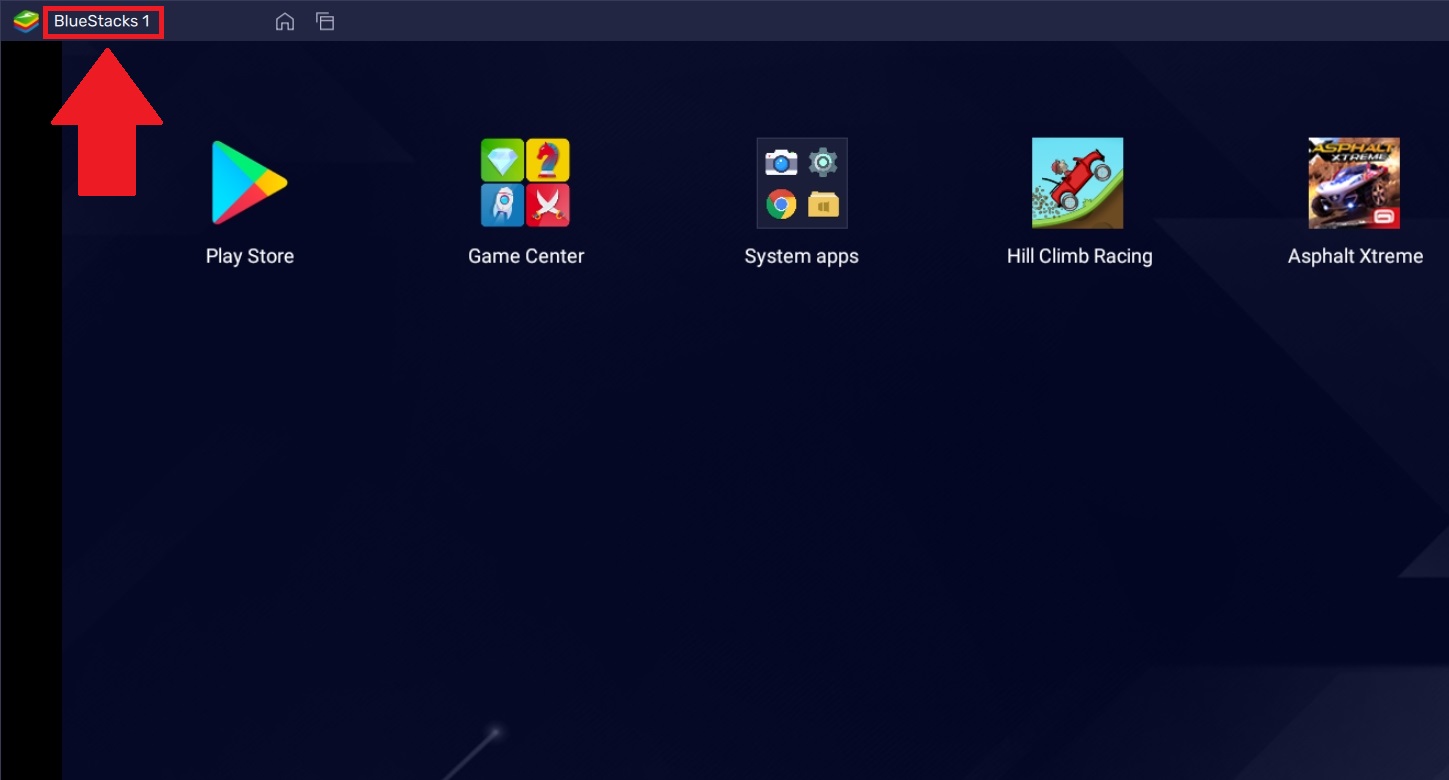Select the Game Center label
The width and height of the screenshot is (1449, 780).
(x=526, y=256)
